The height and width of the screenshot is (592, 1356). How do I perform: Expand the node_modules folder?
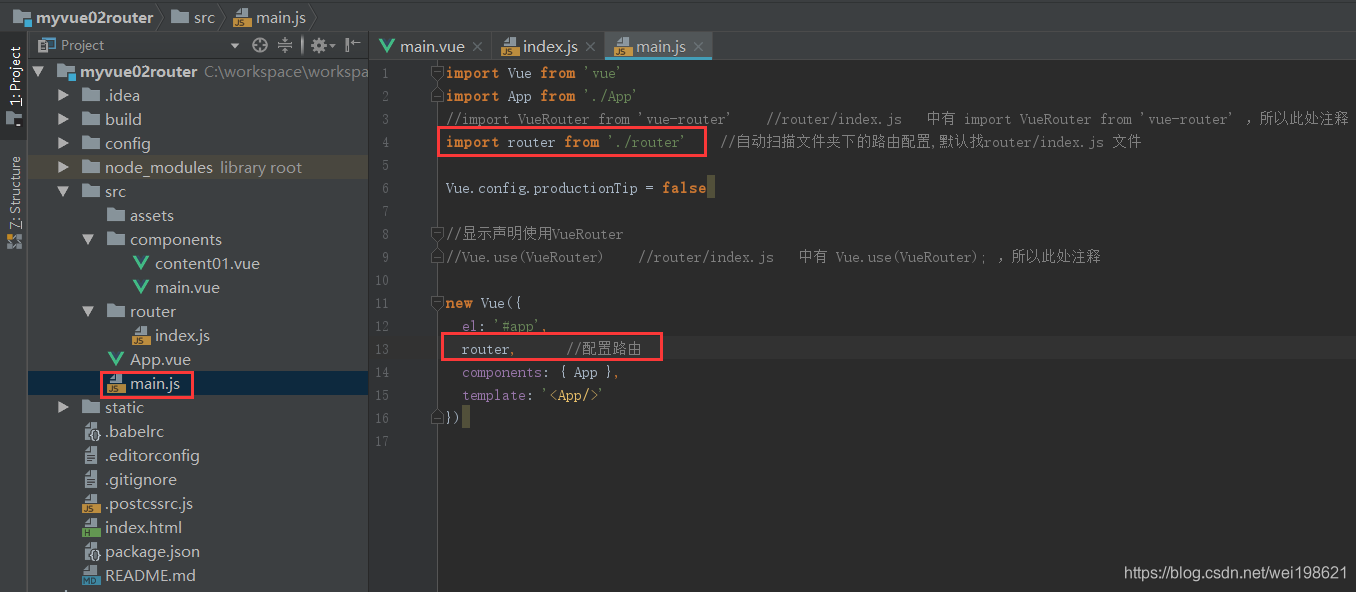pos(64,168)
